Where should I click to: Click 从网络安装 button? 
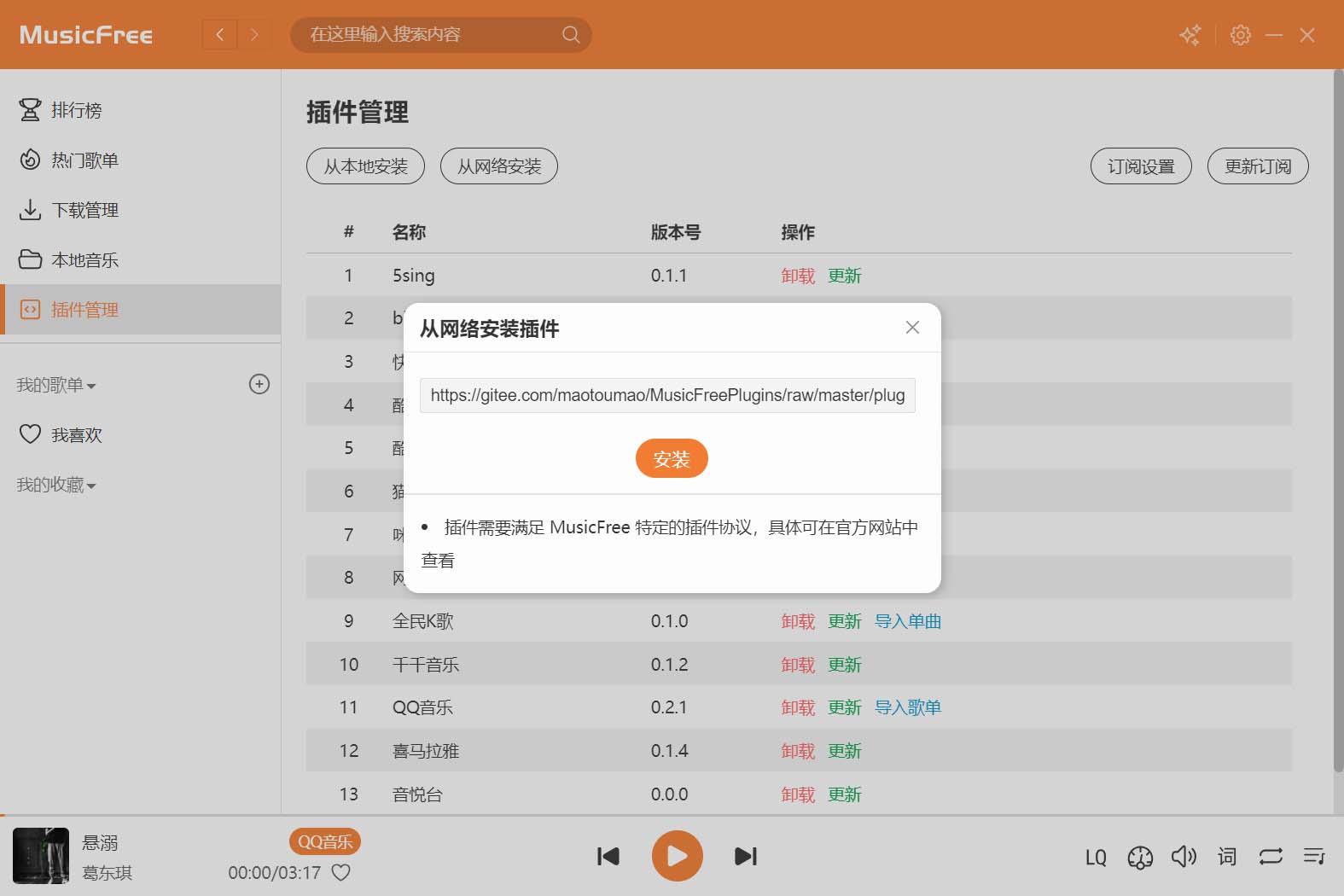point(499,166)
